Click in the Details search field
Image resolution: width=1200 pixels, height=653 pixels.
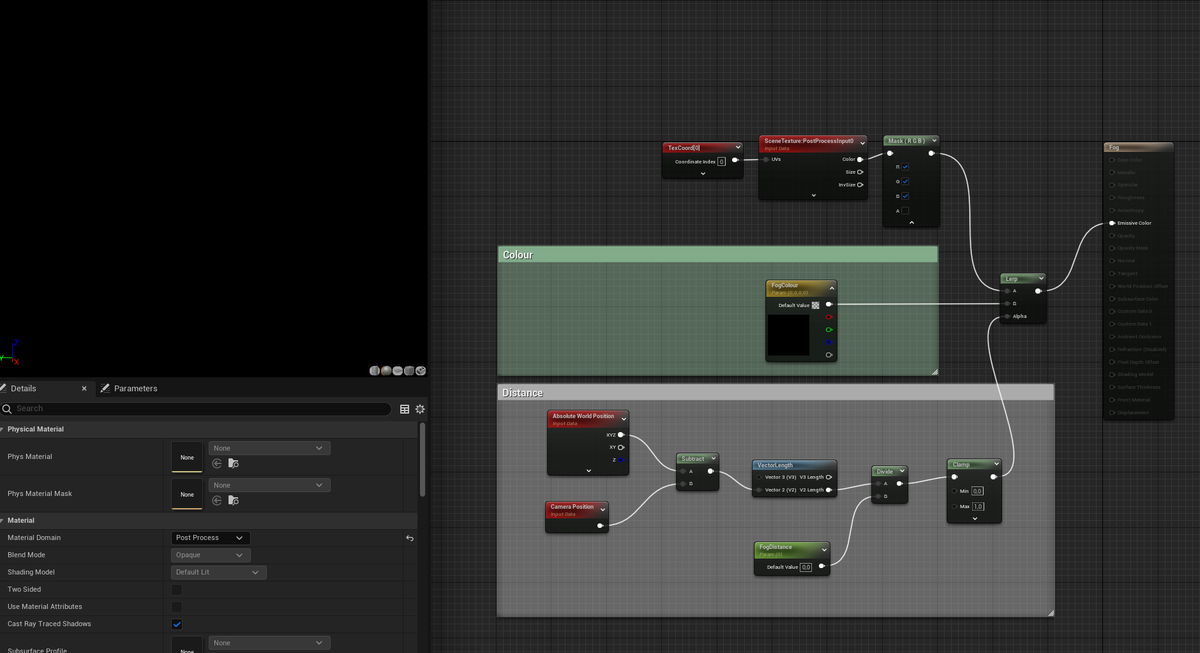tap(197, 409)
